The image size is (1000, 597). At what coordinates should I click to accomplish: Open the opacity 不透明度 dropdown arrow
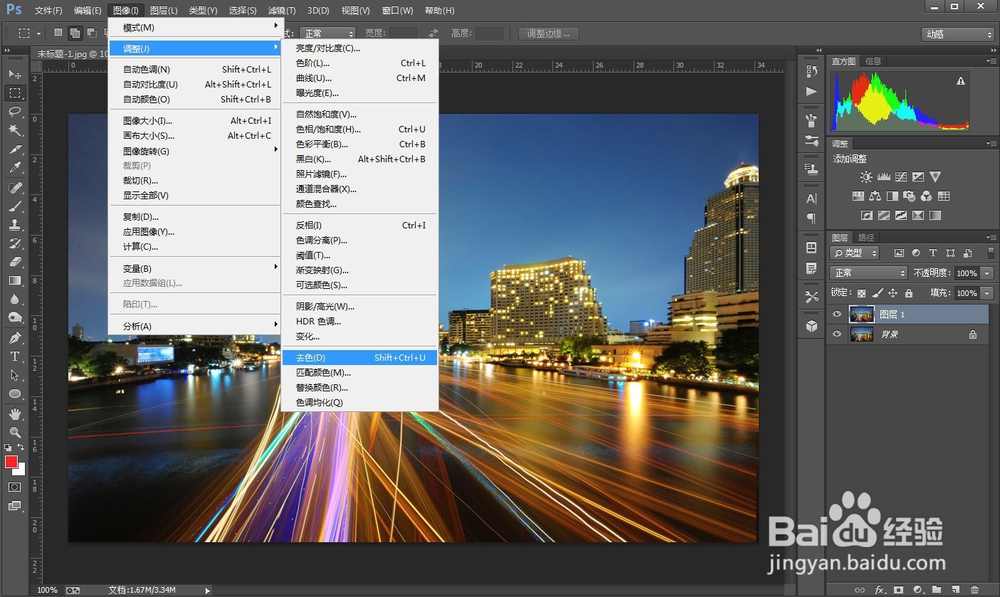(x=987, y=273)
